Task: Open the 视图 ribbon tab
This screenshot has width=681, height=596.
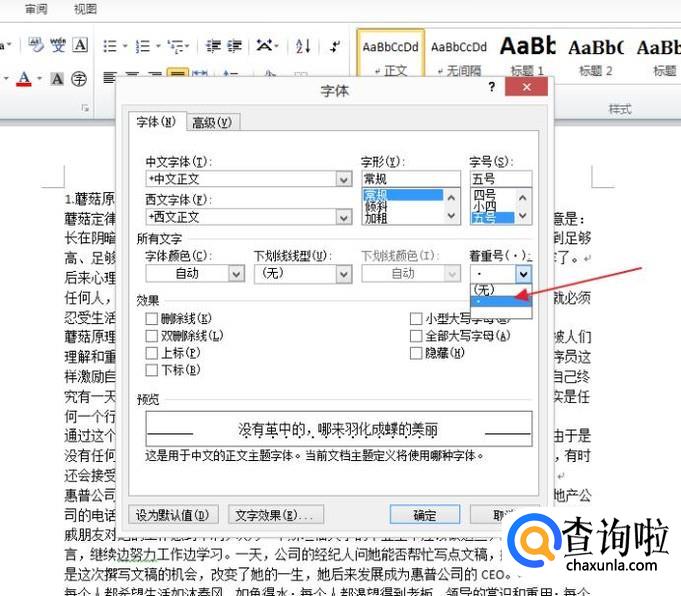Action: pos(85,9)
